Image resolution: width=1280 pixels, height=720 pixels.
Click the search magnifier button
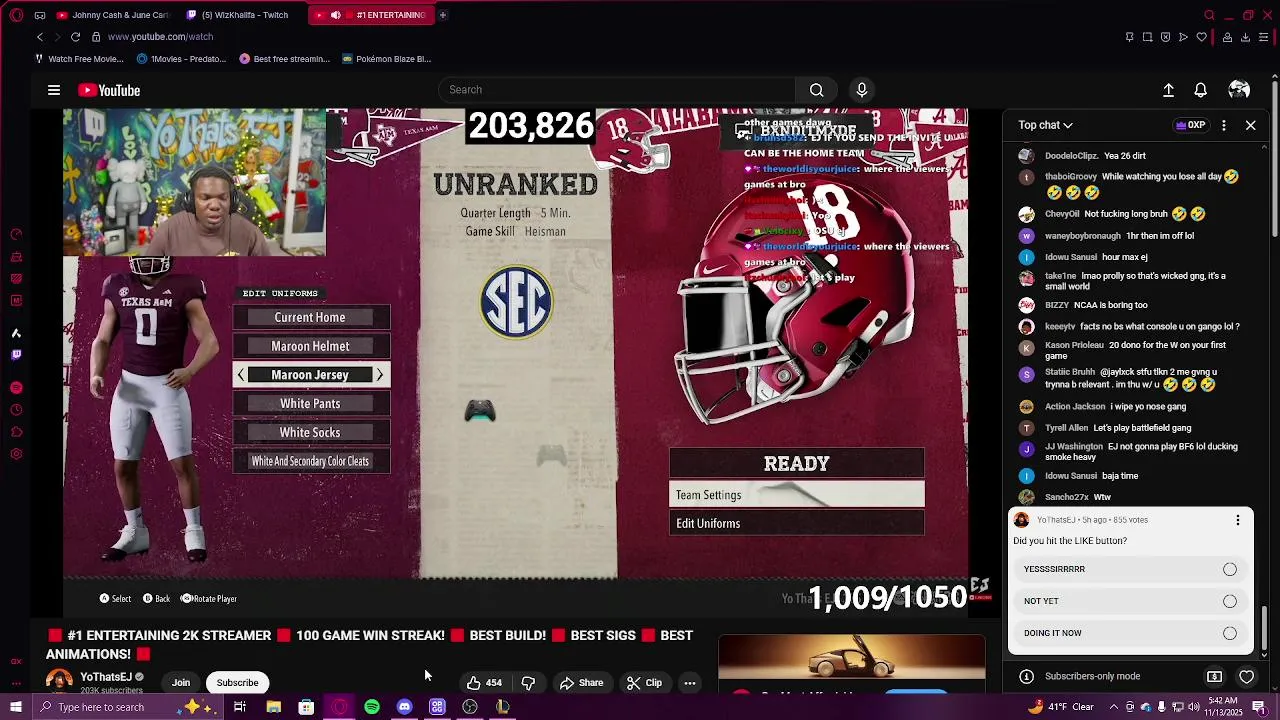click(x=817, y=90)
